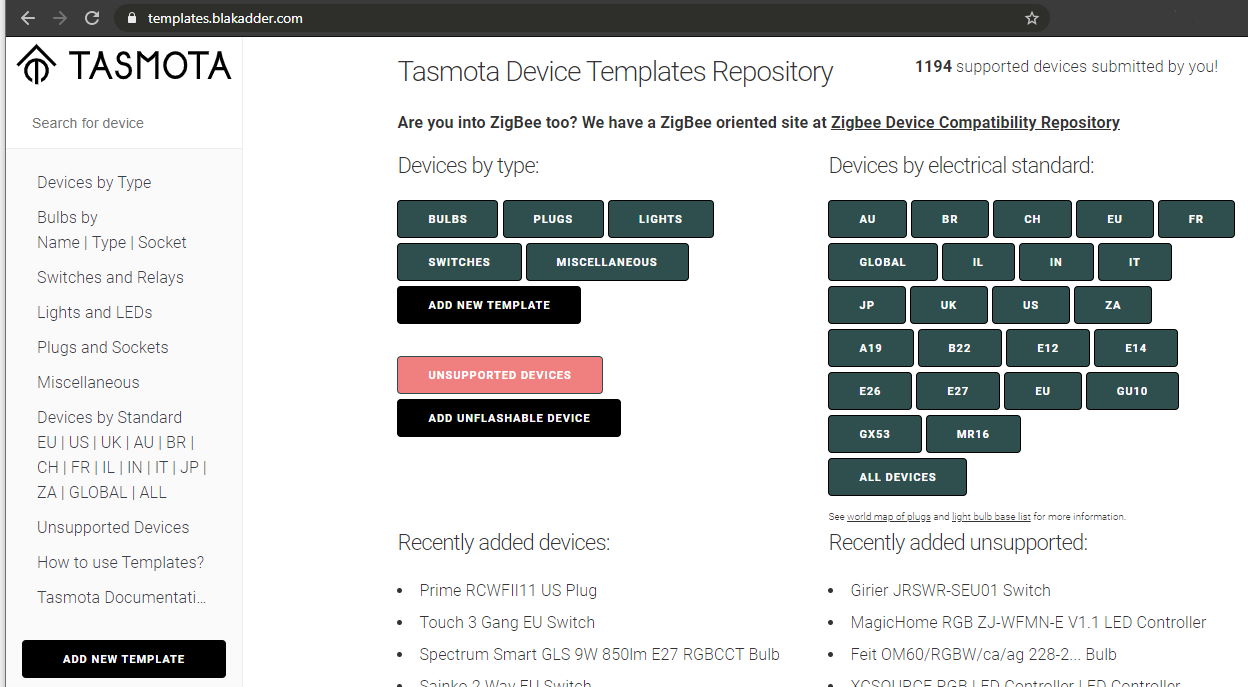Filter by IL electrical standard
1248x687 pixels.
point(978,262)
